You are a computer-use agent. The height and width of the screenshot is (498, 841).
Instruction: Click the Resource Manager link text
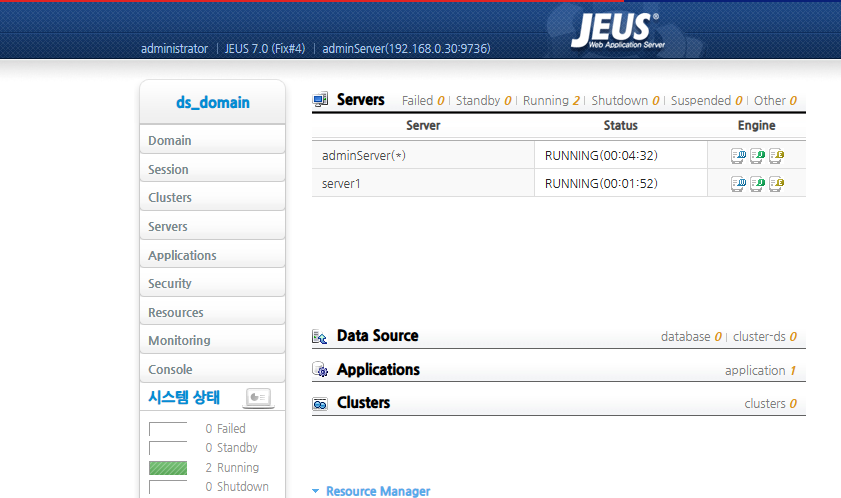pyautogui.click(x=378, y=491)
